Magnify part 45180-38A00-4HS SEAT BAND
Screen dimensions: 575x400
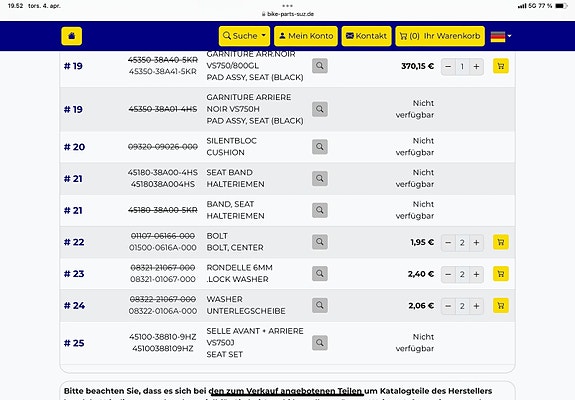point(320,179)
